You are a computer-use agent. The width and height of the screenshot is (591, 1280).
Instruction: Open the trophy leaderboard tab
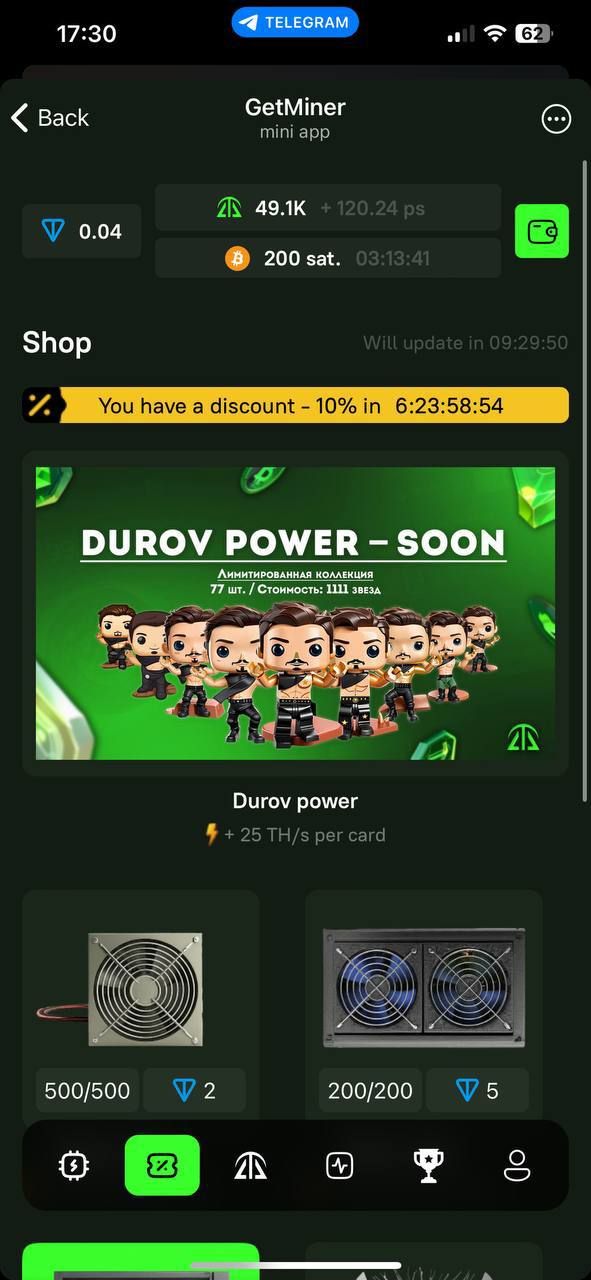pos(428,1165)
